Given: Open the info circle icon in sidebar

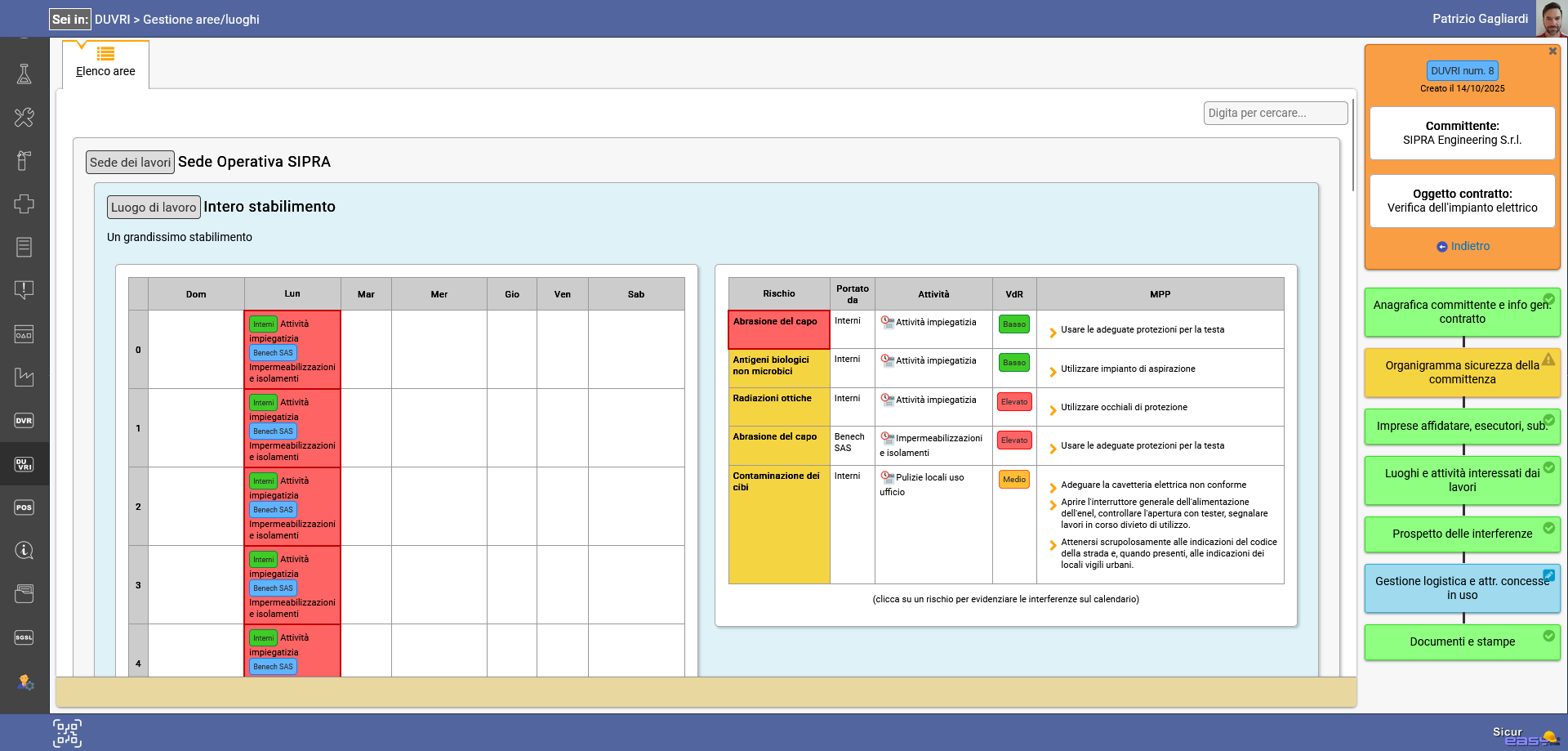Looking at the screenshot, I should point(24,550).
